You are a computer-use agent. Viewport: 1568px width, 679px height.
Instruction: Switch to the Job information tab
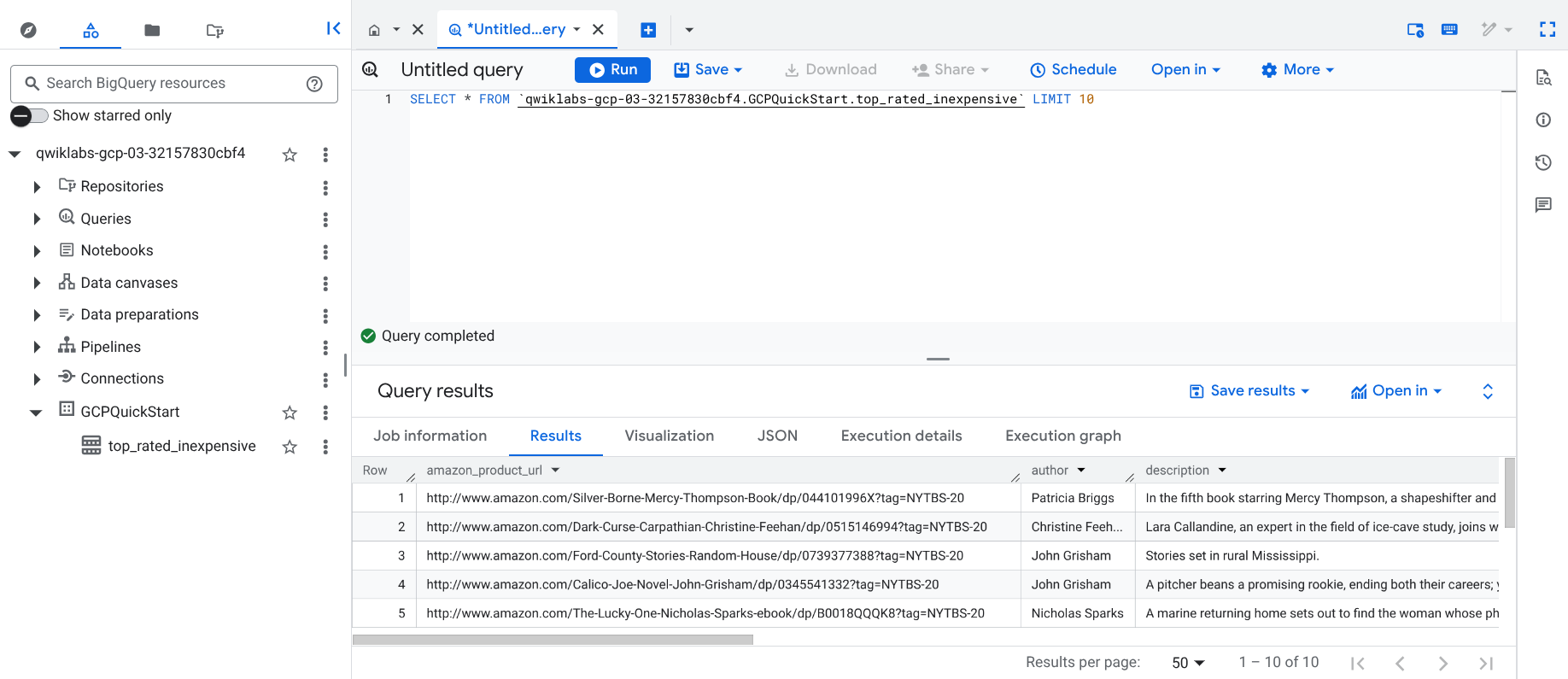(430, 436)
